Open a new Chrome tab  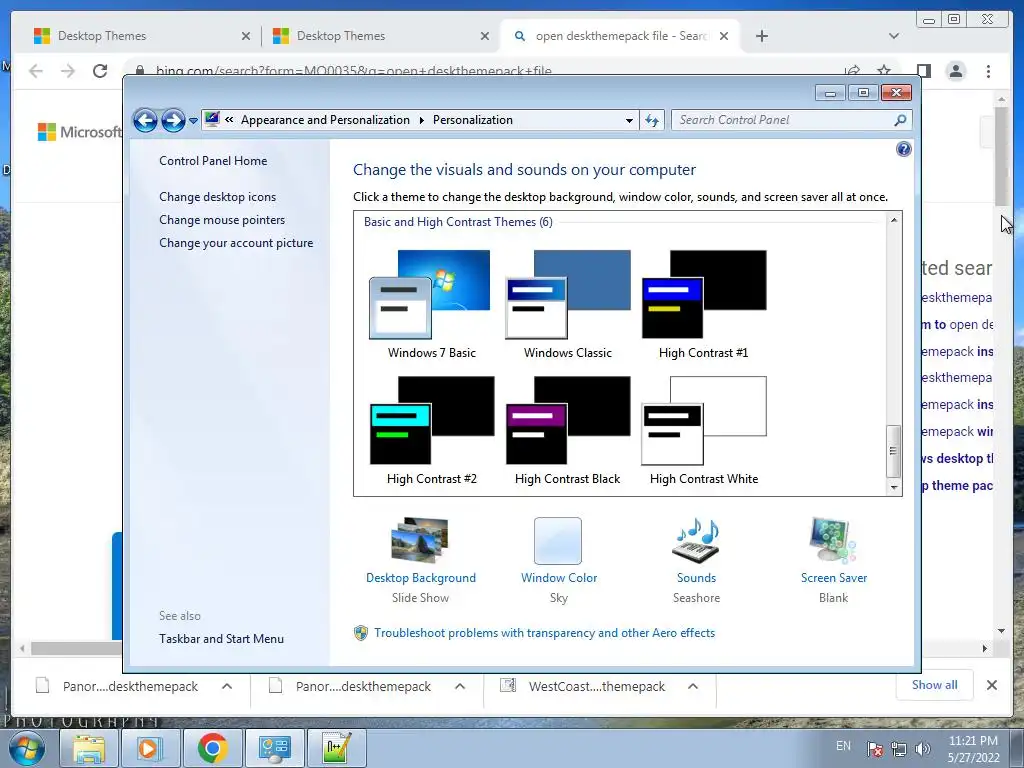[x=761, y=36]
